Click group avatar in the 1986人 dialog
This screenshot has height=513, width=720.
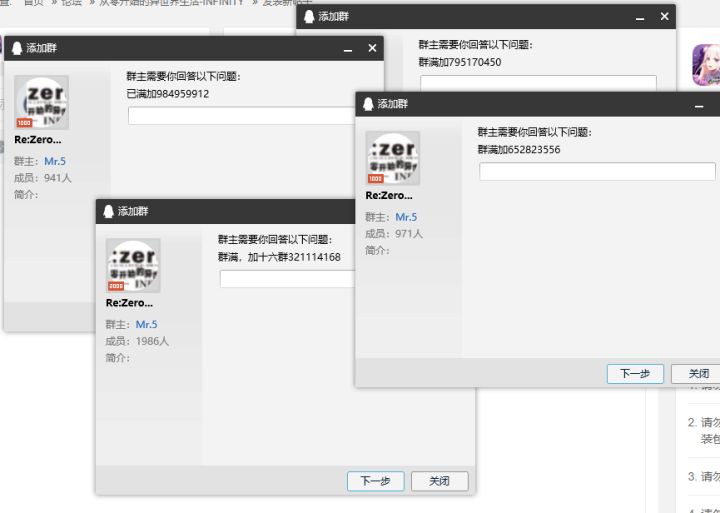[133, 265]
